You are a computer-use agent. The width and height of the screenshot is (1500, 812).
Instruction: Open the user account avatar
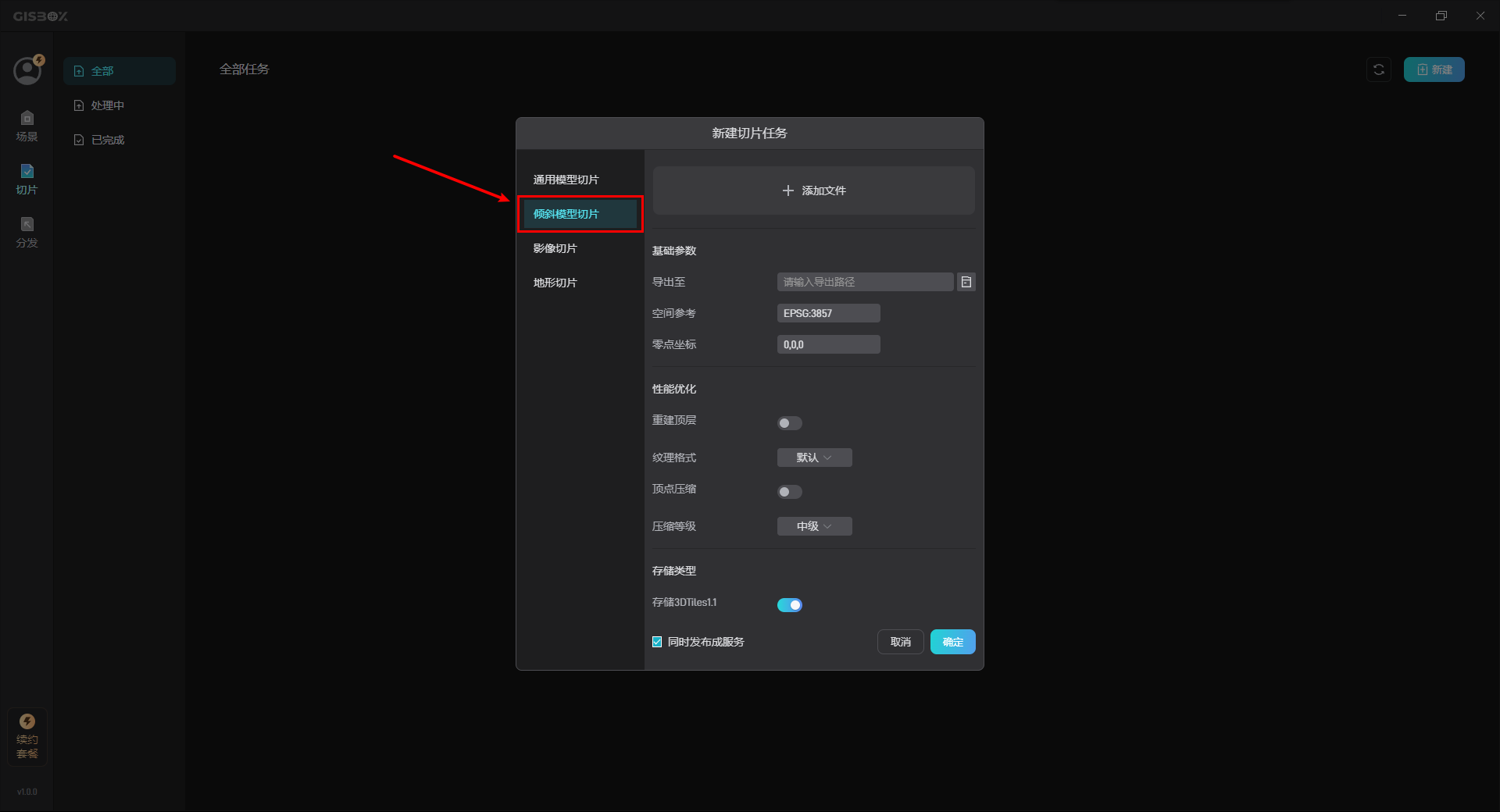coord(27,71)
